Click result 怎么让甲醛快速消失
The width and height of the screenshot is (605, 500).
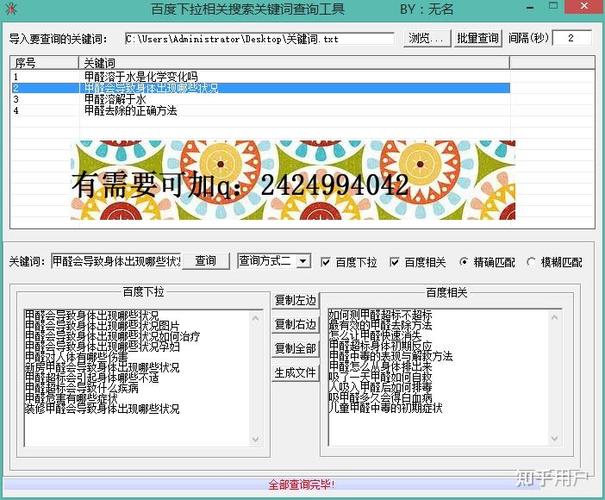coord(375,336)
